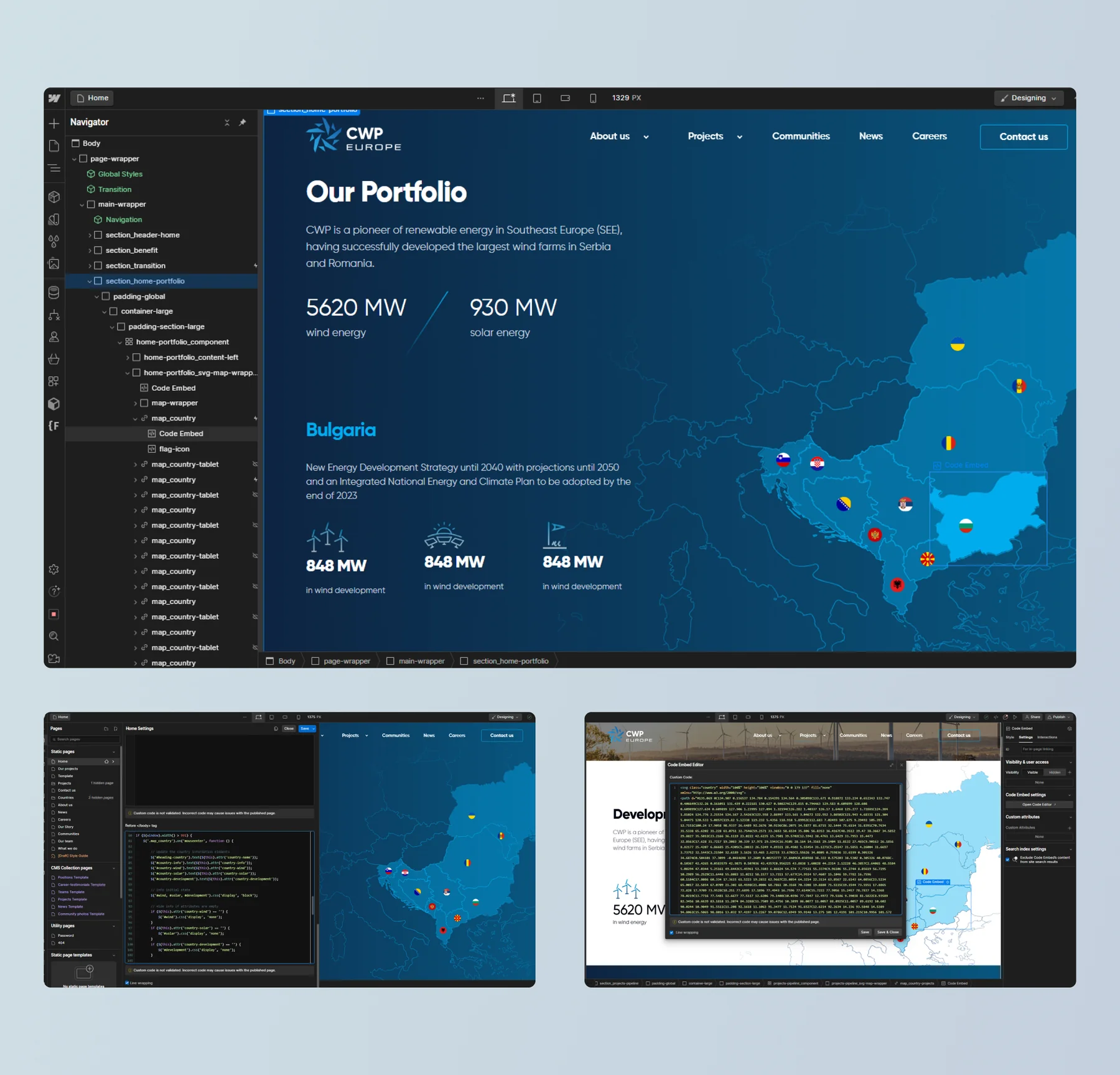Click the Home page tab in top bar
This screenshot has height=1075, width=1120.
[x=93, y=98]
